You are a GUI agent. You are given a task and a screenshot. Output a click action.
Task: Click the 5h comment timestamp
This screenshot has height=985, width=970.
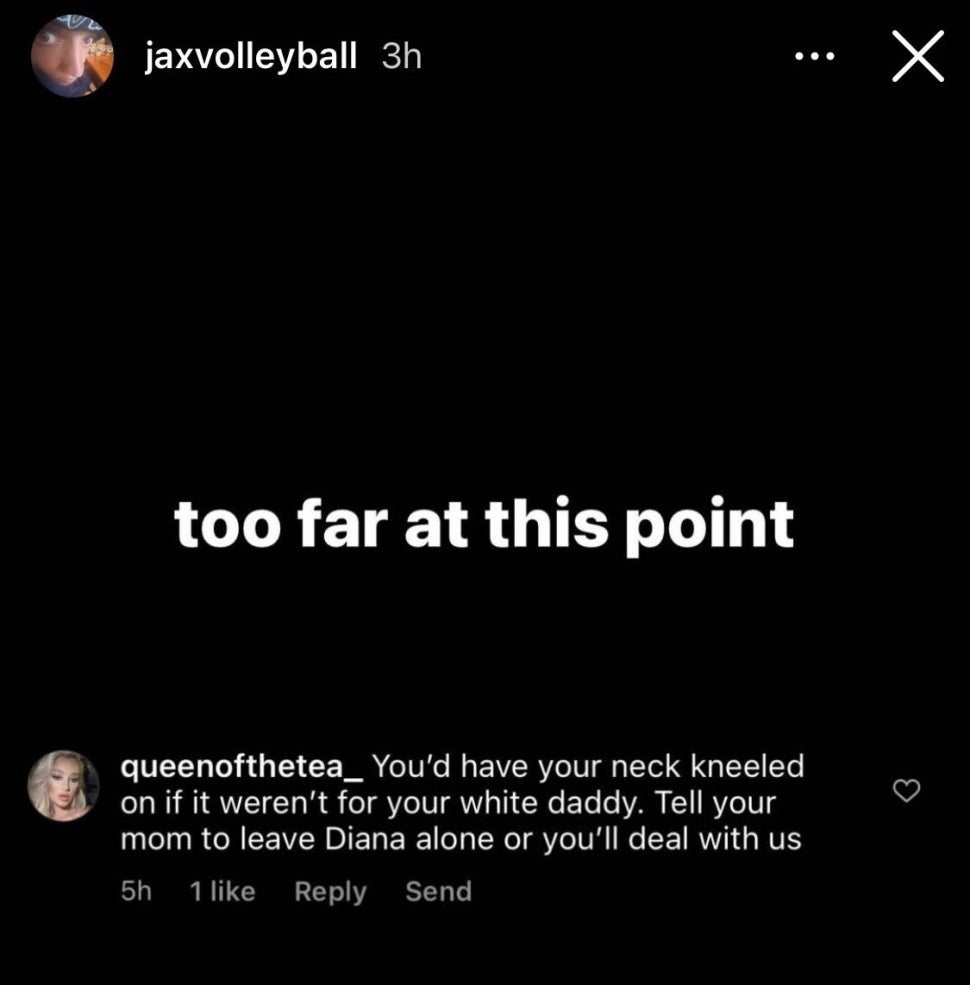pos(136,891)
